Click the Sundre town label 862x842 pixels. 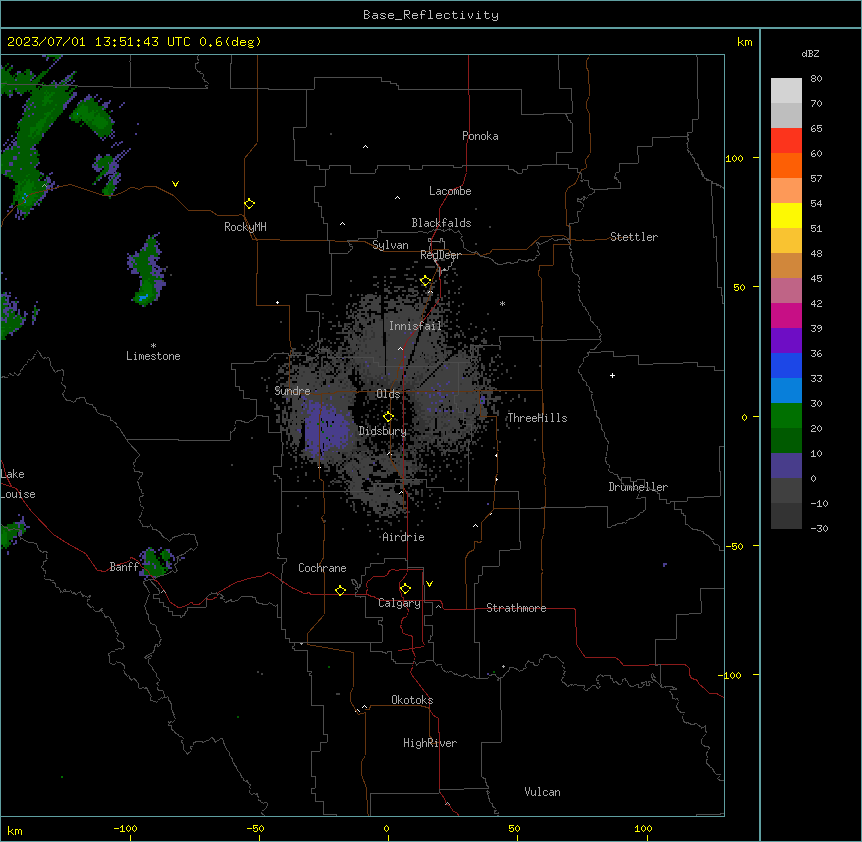tap(292, 391)
